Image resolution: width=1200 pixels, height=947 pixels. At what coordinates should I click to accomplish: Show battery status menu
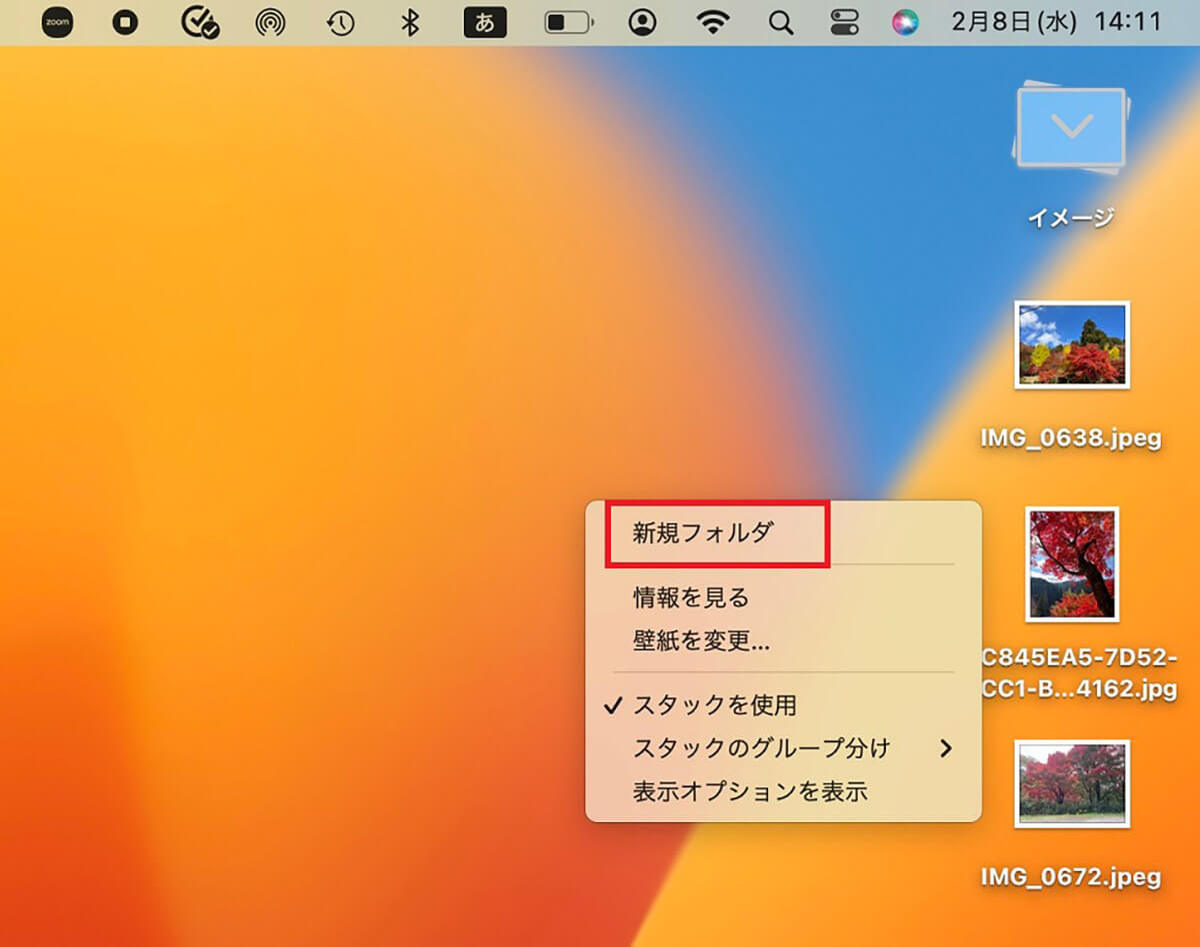coord(569,22)
